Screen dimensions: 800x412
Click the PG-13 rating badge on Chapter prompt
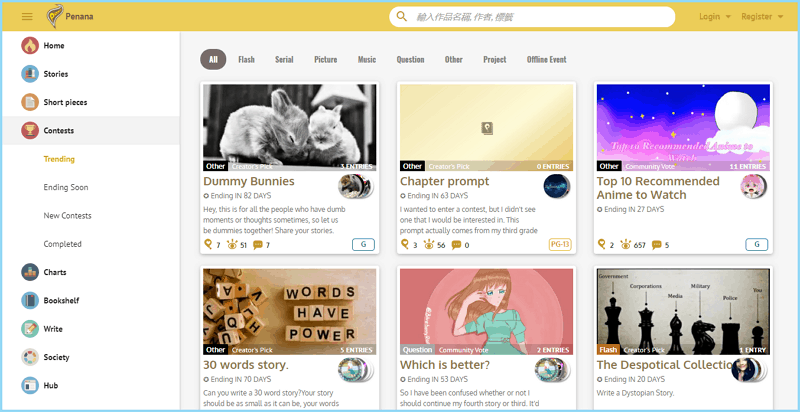560,244
